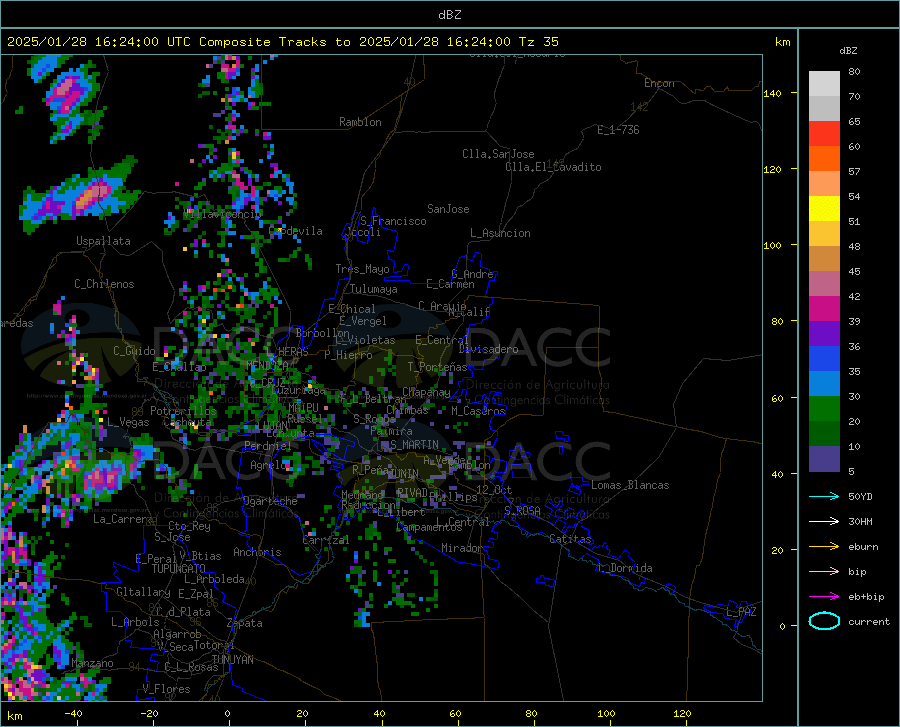Select the blue 35 dBZ color swatch
The image size is (900, 727).
click(x=824, y=359)
